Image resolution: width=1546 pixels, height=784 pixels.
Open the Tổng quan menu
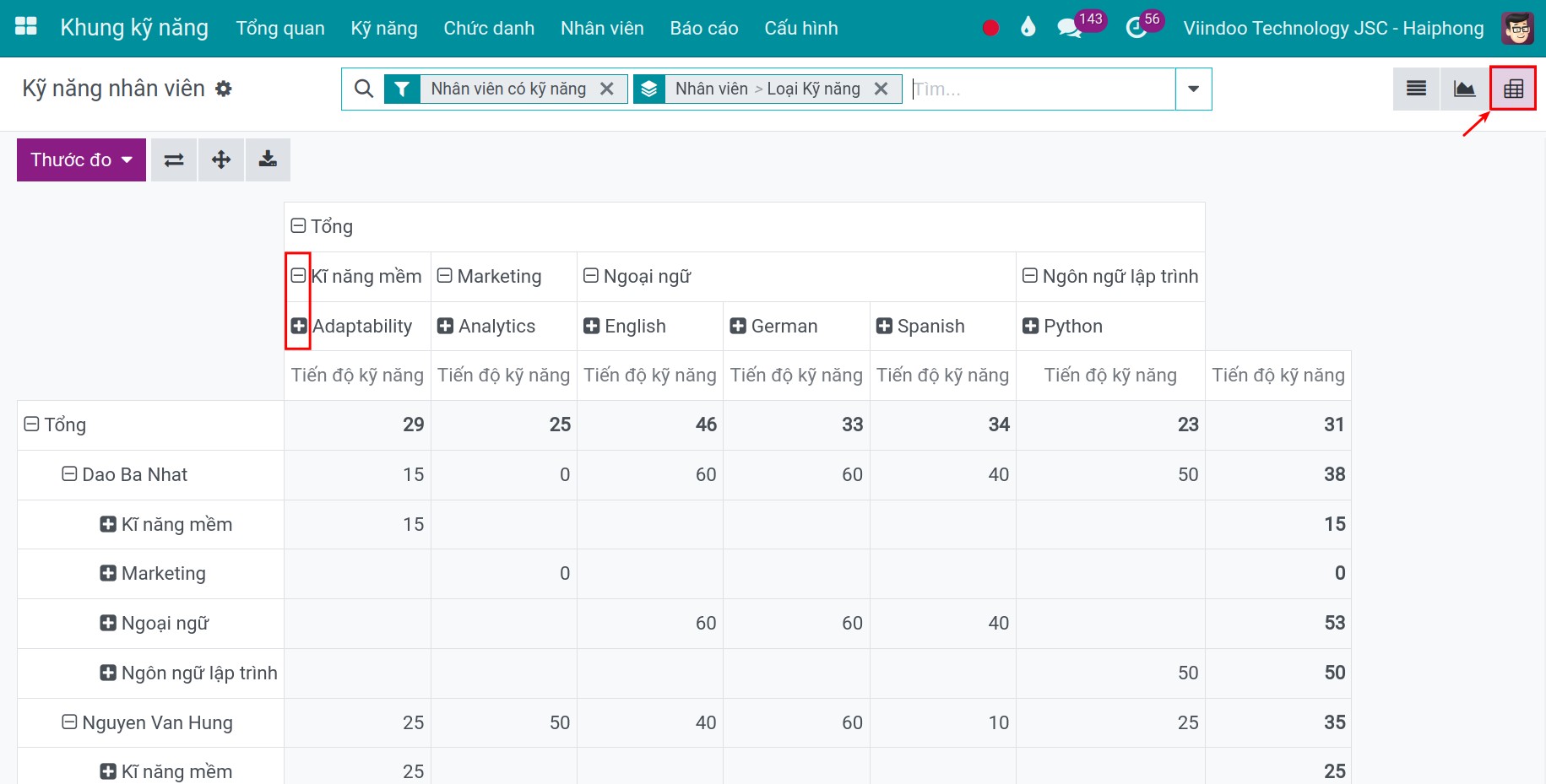click(x=280, y=28)
